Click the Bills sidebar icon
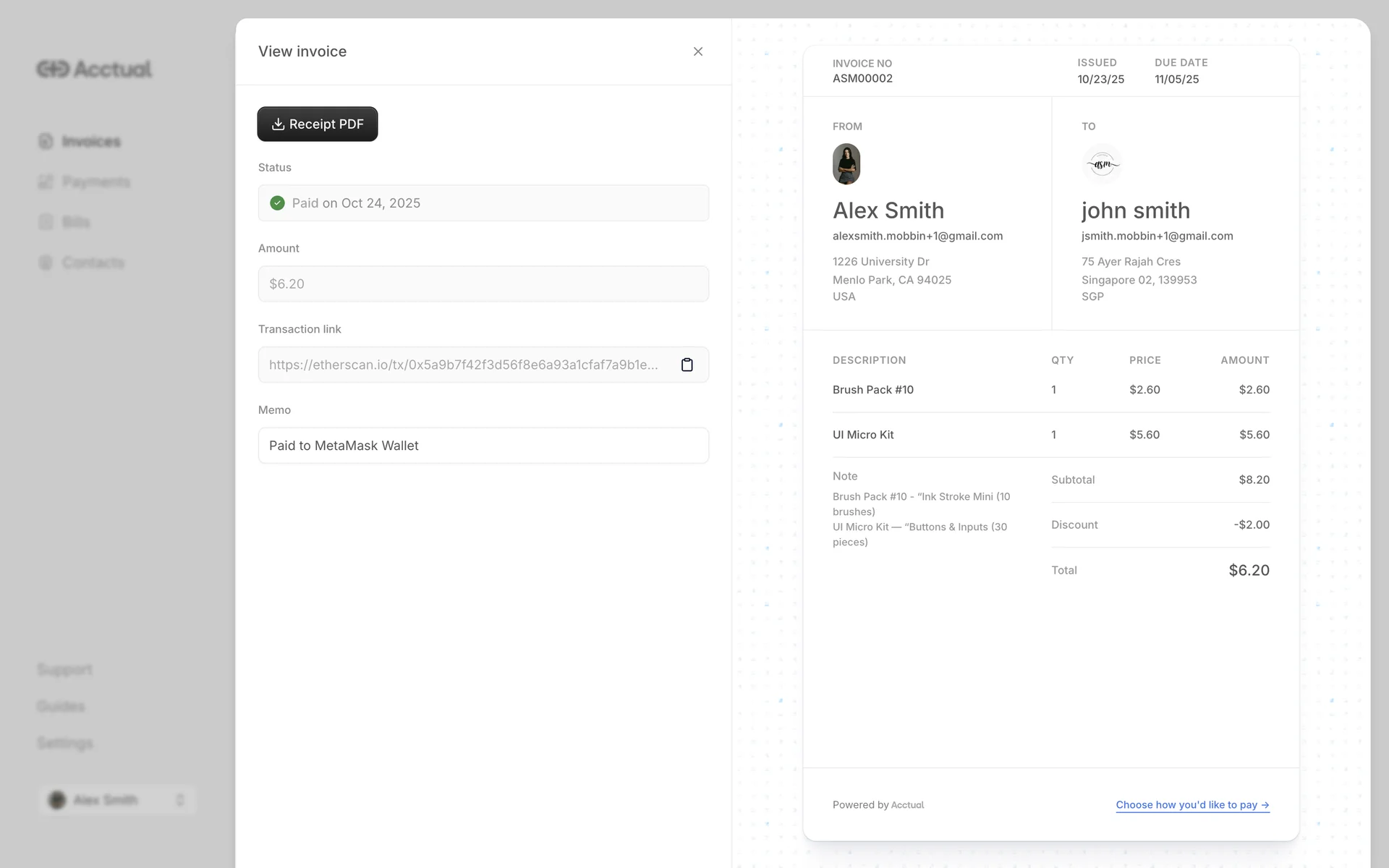The height and width of the screenshot is (868, 1389). tap(46, 222)
